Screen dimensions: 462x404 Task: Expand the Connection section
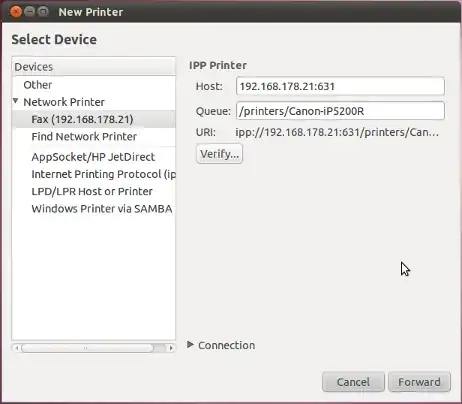190,345
